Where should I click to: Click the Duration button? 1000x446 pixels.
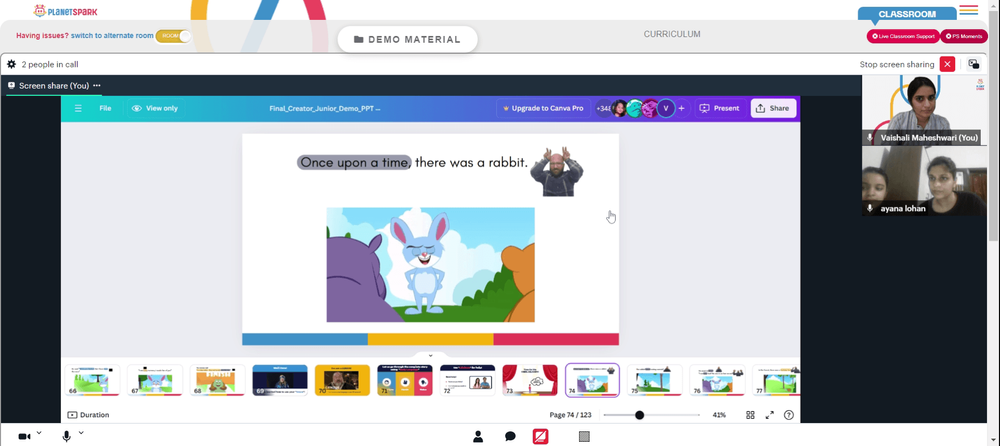[x=88, y=415]
